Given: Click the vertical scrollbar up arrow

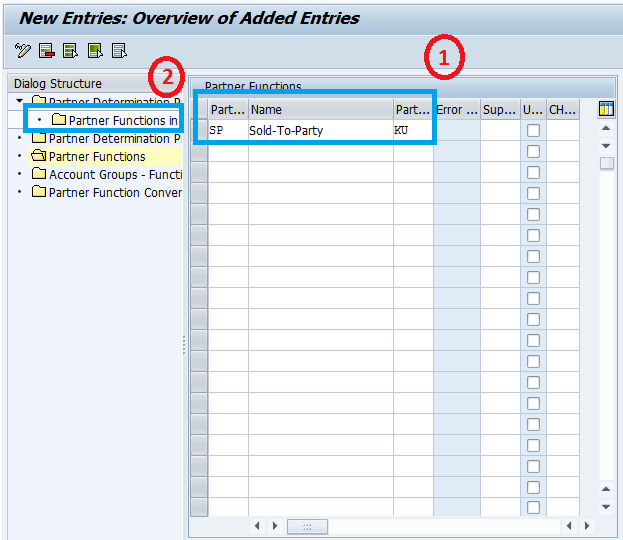Looking at the screenshot, I should (x=605, y=129).
